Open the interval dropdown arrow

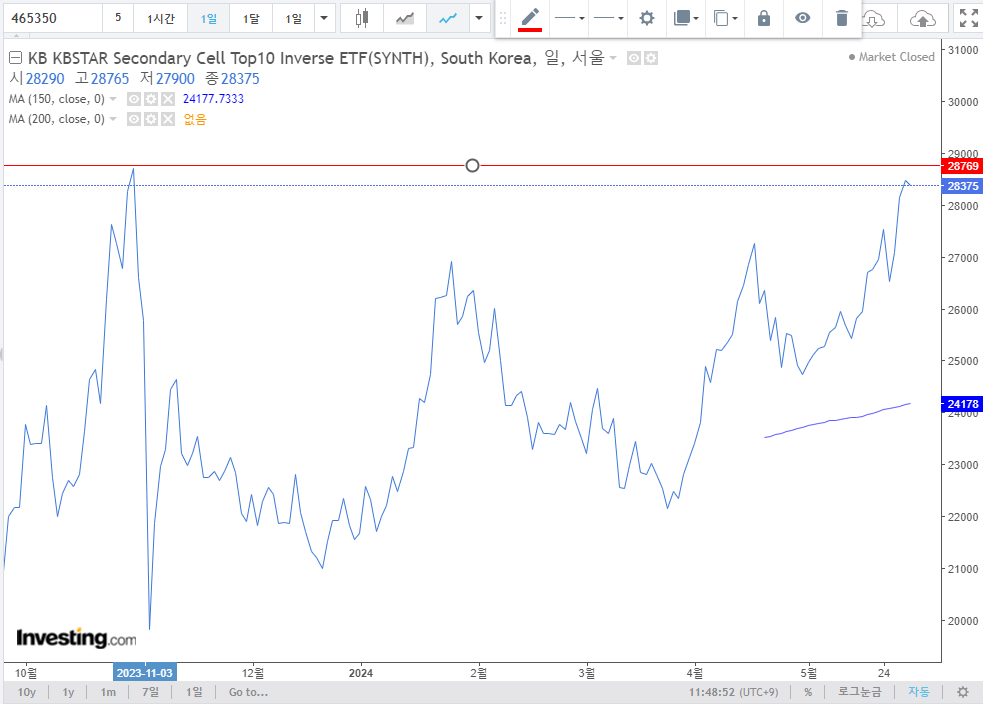pos(324,18)
